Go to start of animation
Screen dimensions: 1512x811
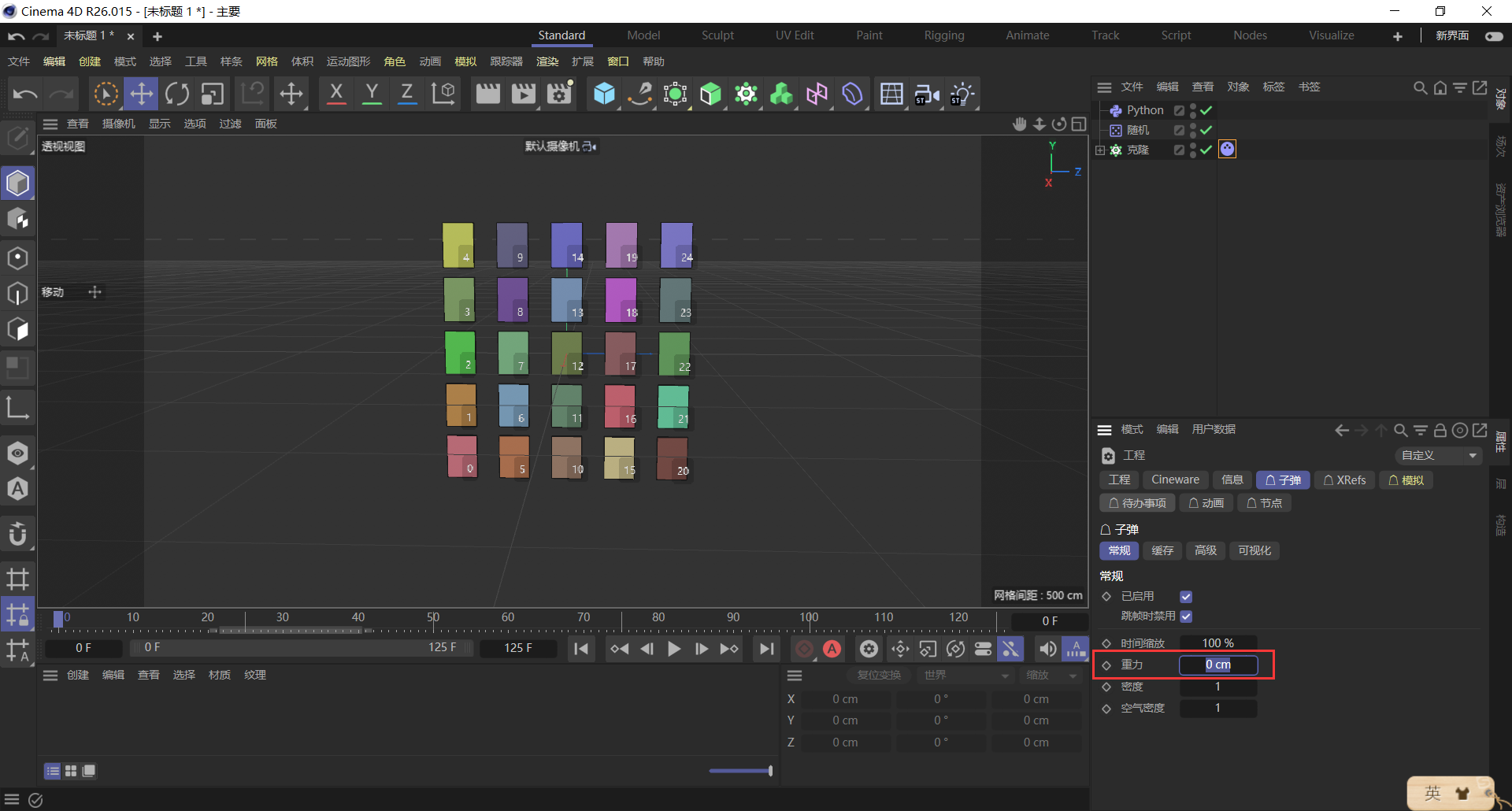[581, 649]
